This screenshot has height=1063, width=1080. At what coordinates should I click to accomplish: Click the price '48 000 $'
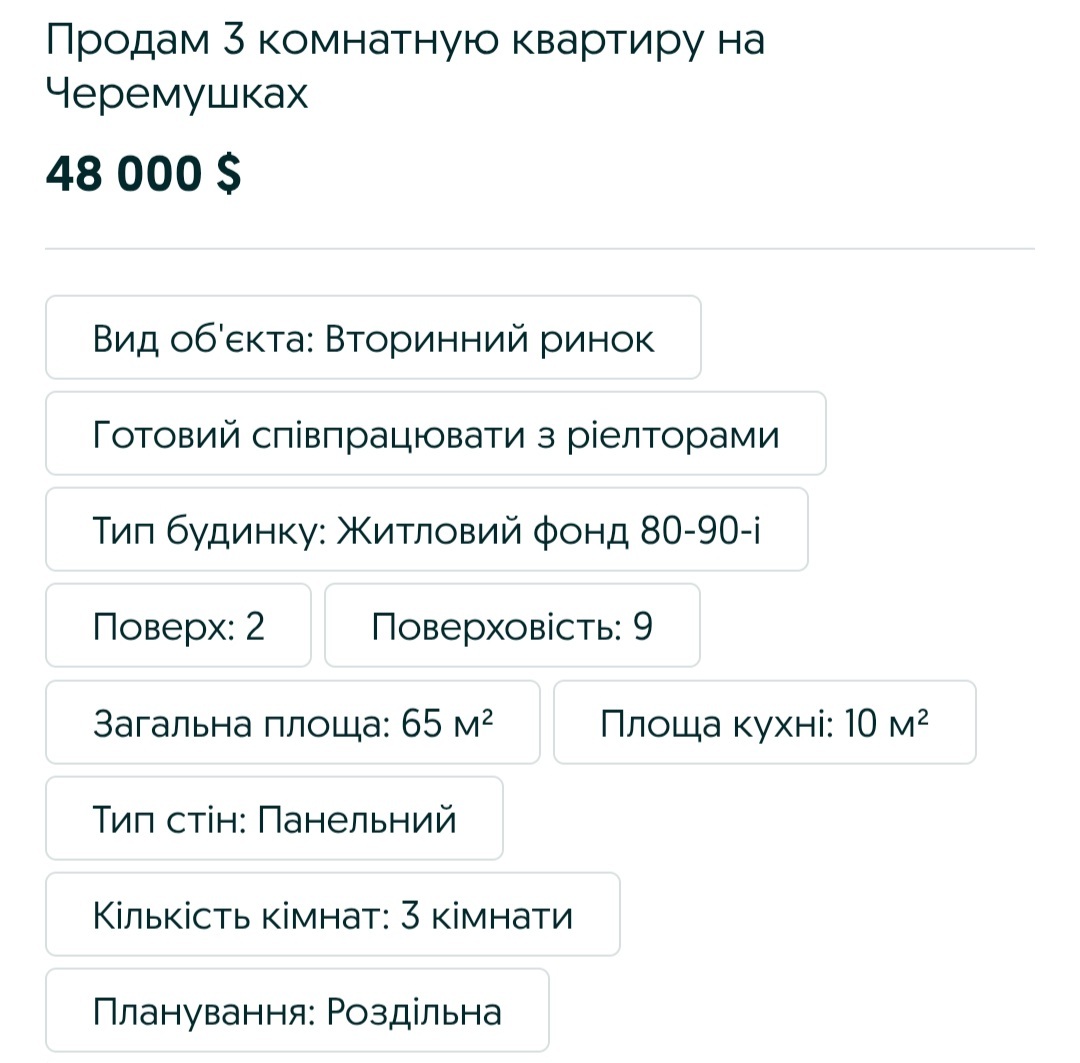146,172
